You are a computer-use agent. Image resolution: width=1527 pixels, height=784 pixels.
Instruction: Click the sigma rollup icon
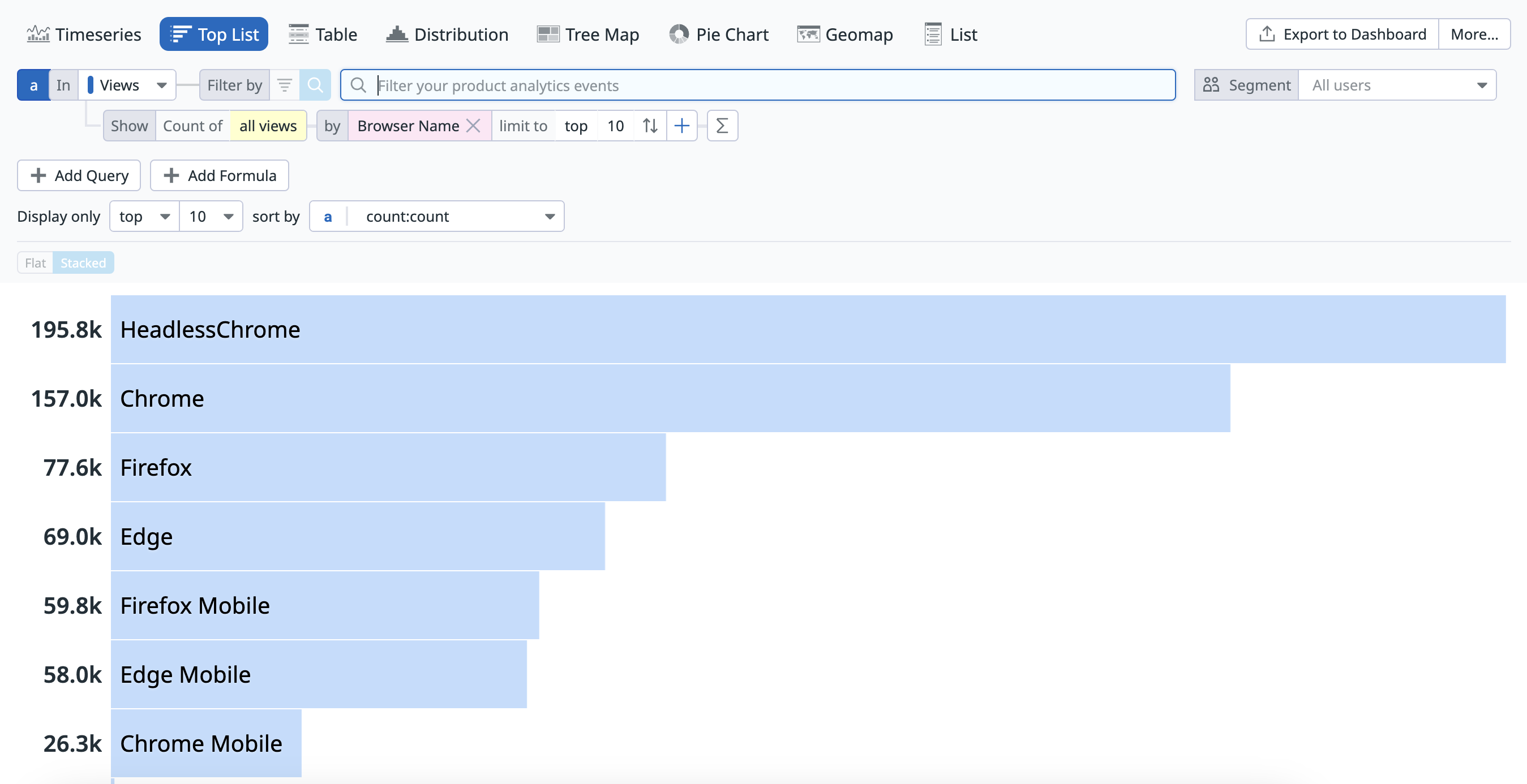pos(722,126)
